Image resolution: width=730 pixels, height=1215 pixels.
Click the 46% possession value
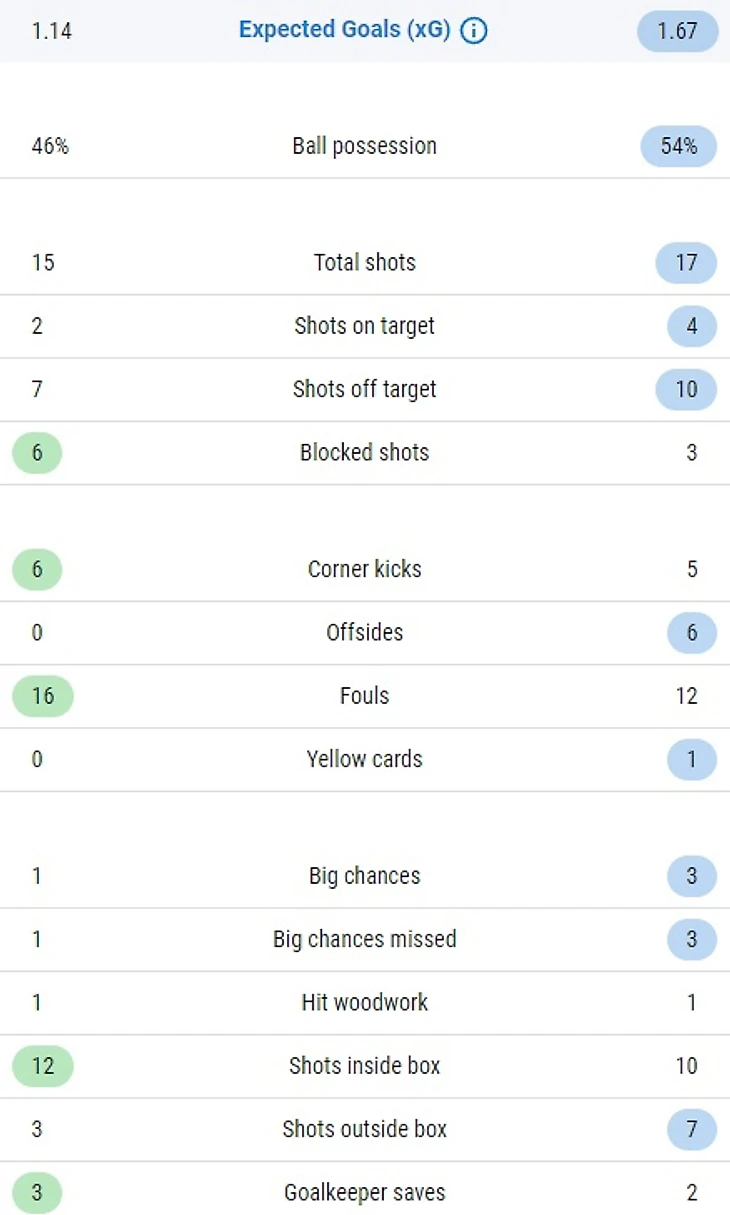[50, 146]
